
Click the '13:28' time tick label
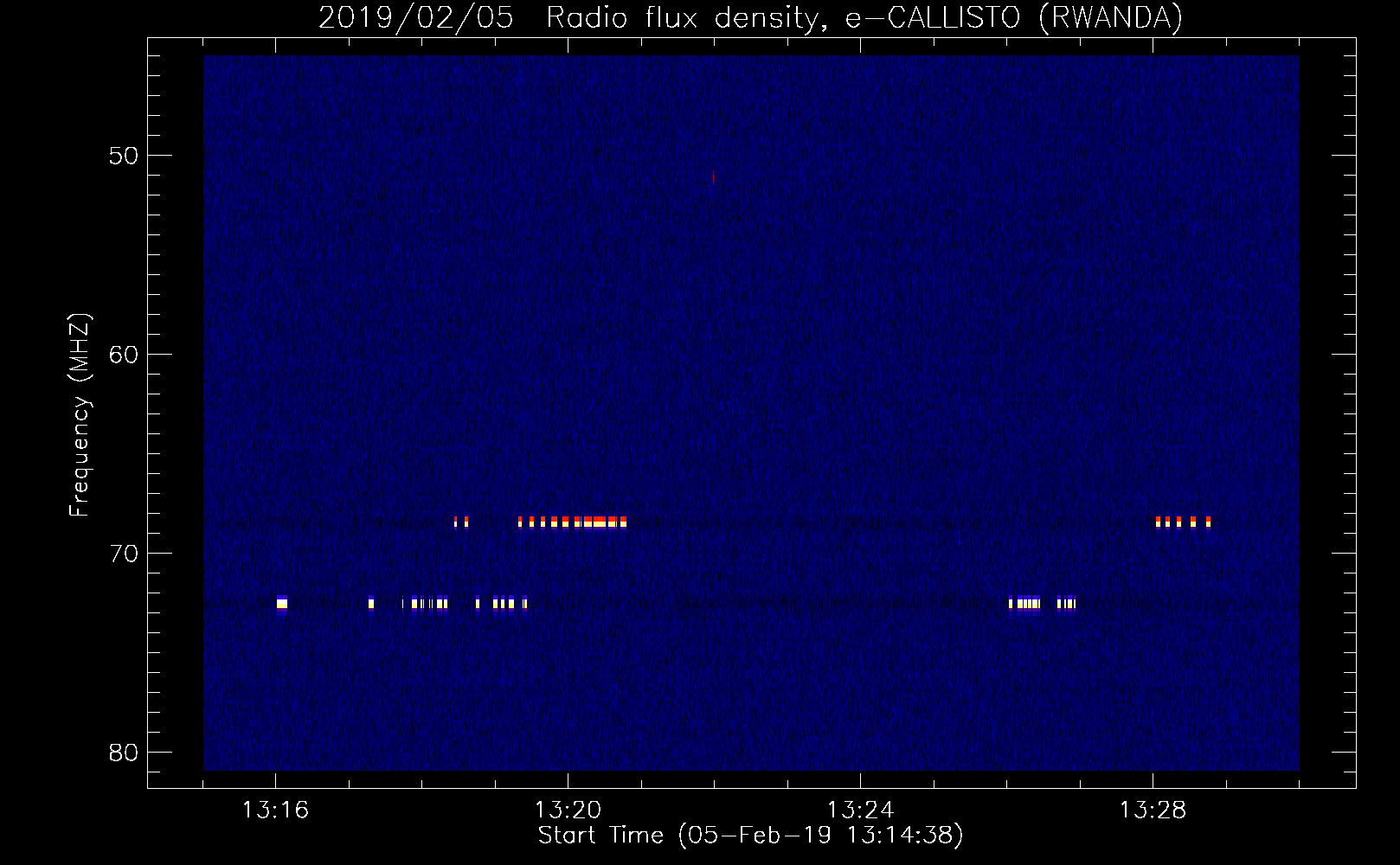click(1153, 811)
